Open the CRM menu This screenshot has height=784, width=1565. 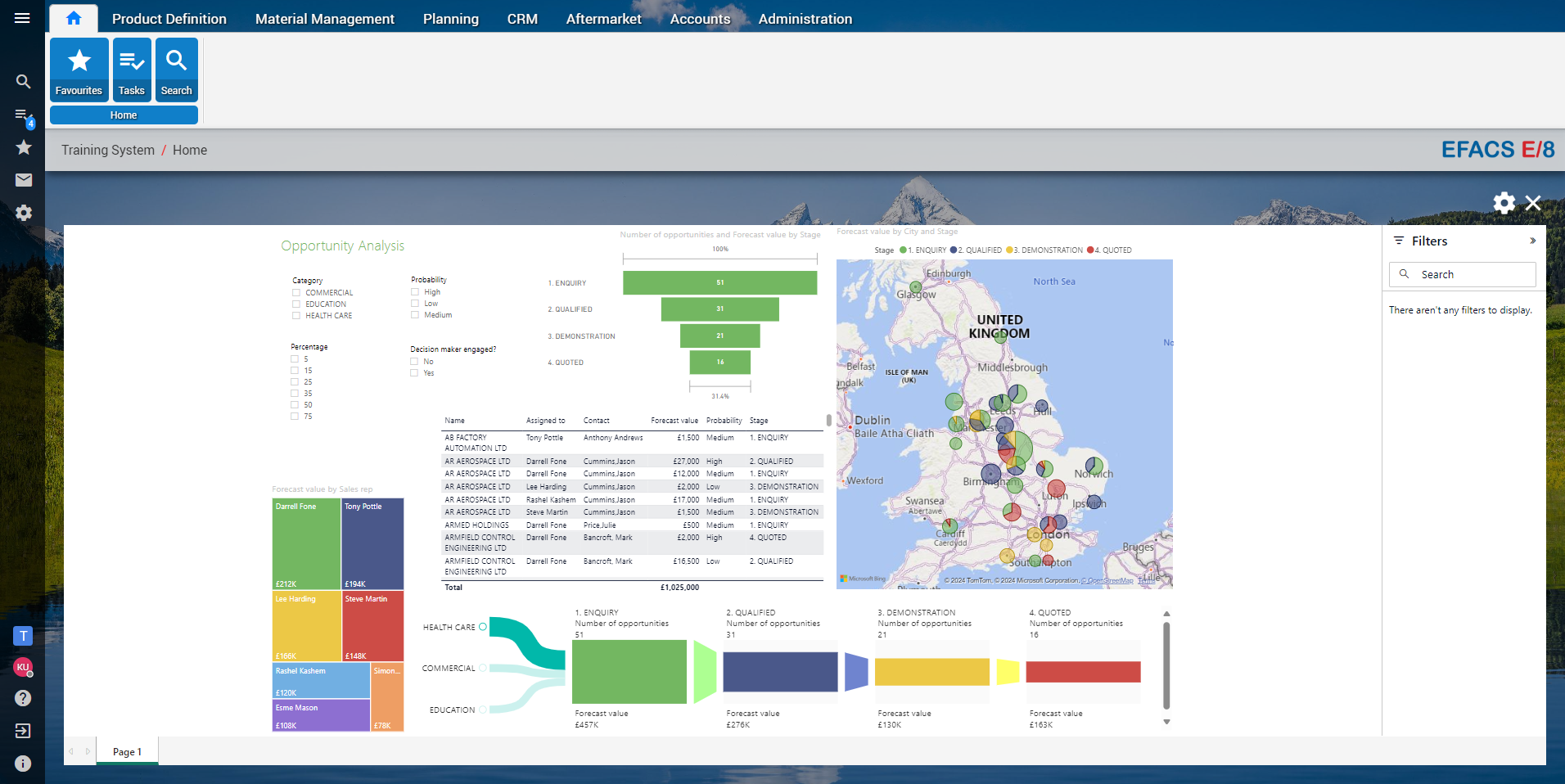(x=522, y=18)
